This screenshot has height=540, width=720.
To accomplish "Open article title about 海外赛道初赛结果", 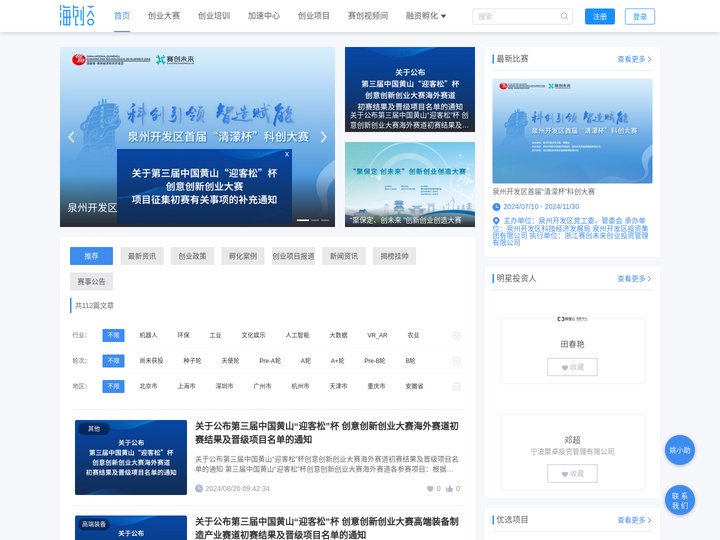I will [326, 433].
